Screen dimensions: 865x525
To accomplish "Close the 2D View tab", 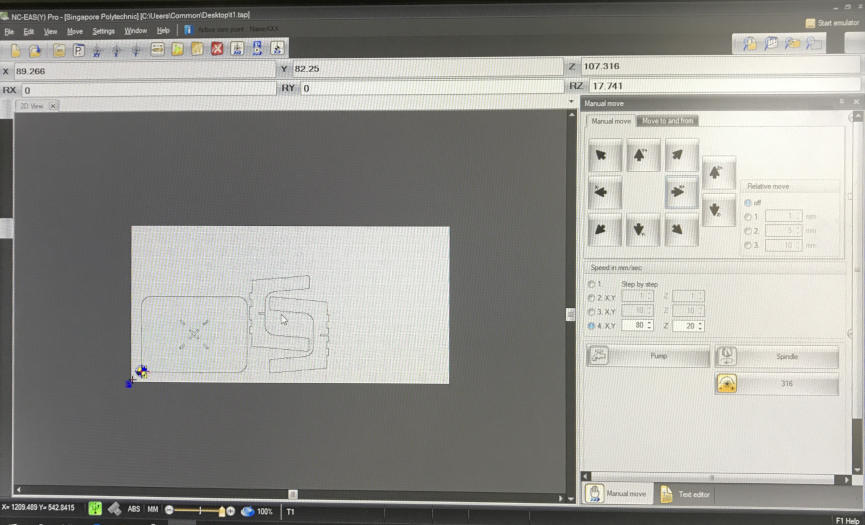I will [52, 106].
